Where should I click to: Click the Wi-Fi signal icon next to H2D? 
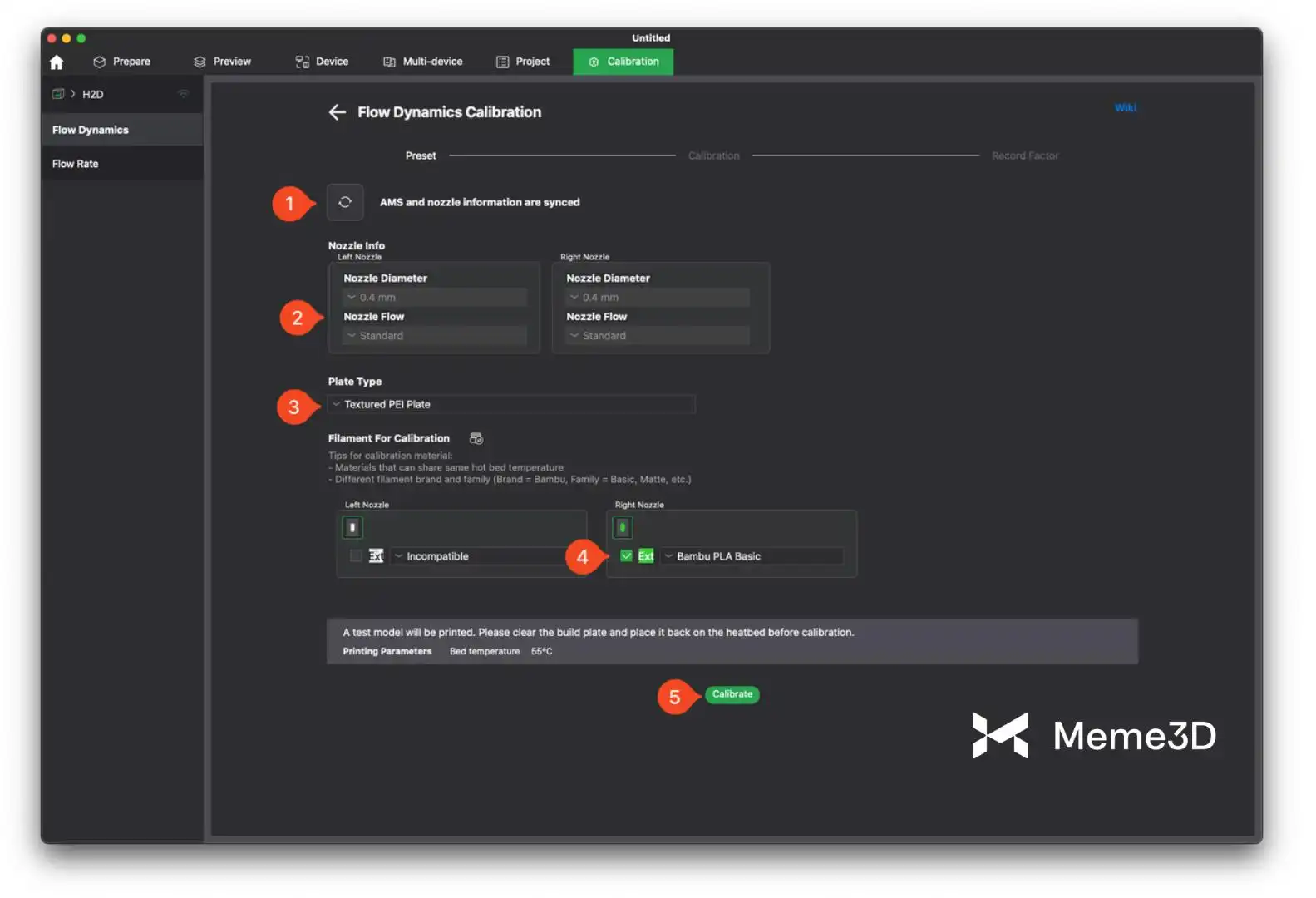(x=184, y=94)
